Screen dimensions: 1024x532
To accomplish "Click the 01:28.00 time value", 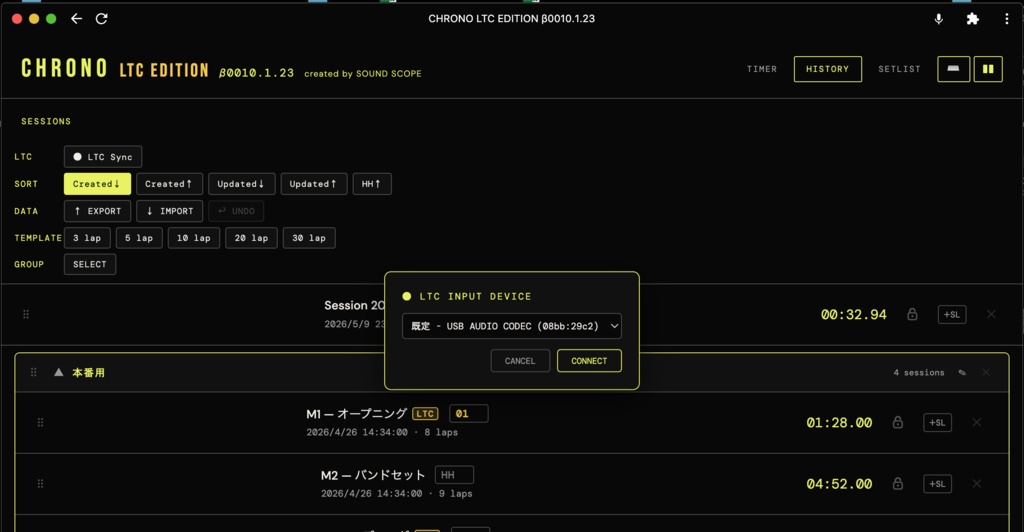I will click(x=839, y=423).
